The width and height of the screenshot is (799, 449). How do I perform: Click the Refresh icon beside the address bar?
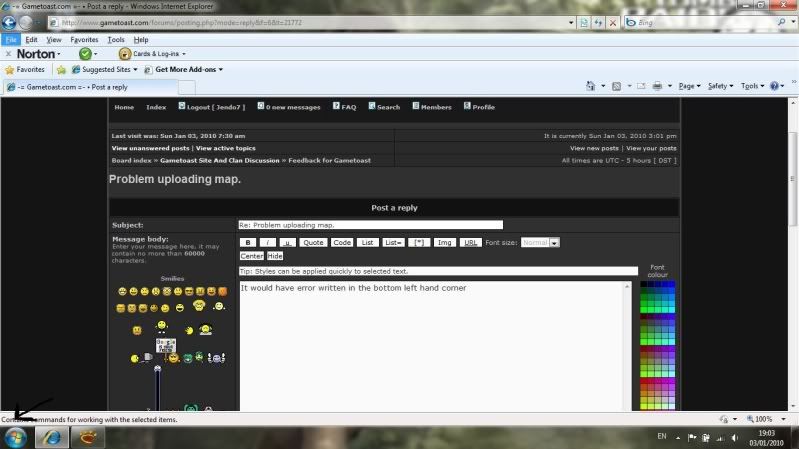598,22
